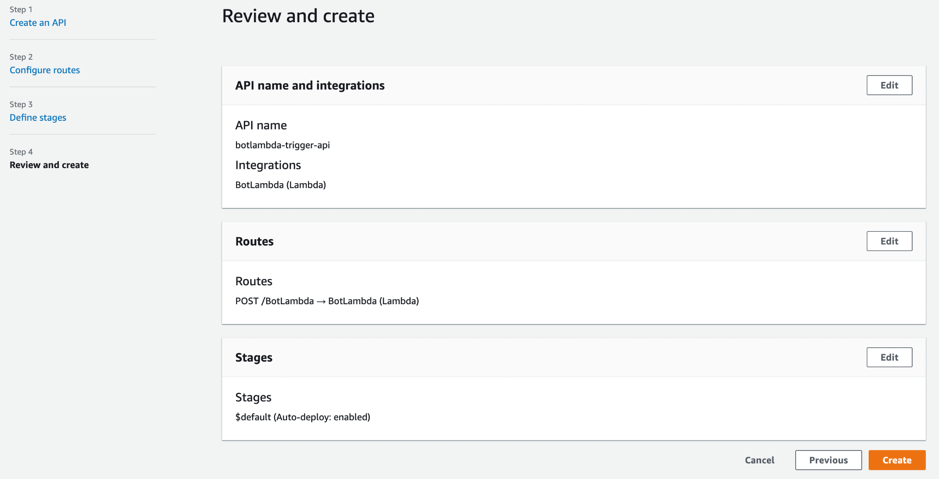
Task: Cancel the API creation wizard
Action: 759,460
